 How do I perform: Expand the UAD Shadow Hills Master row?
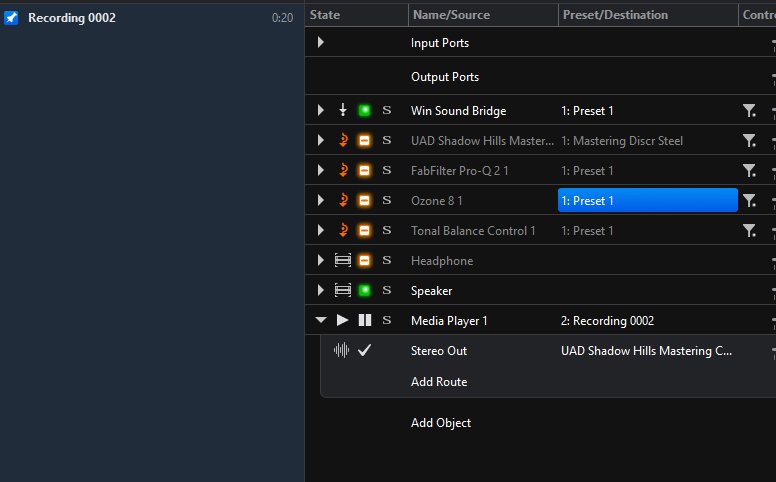click(321, 141)
